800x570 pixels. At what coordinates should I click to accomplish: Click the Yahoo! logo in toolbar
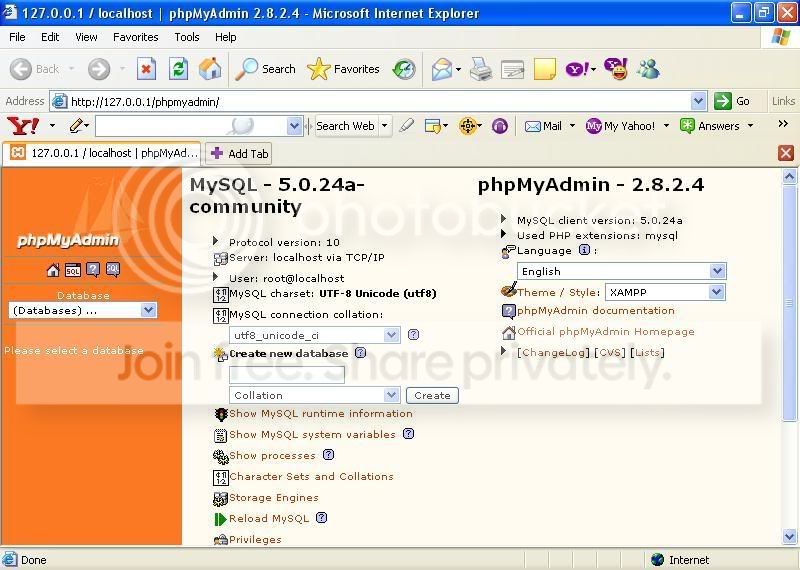(x=23, y=126)
